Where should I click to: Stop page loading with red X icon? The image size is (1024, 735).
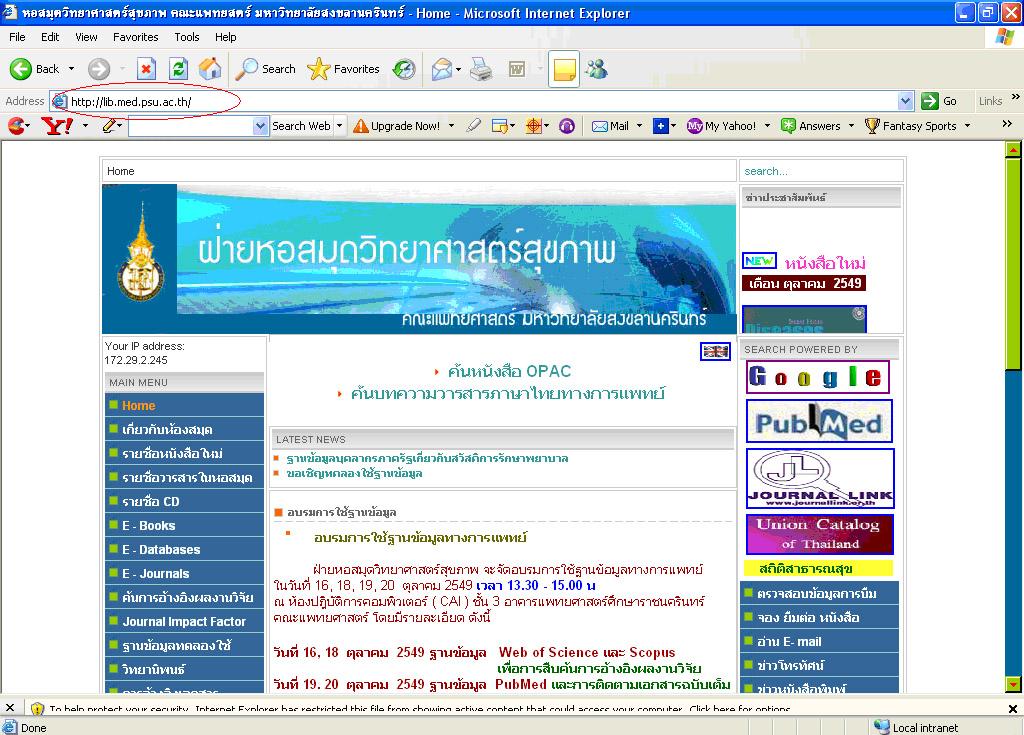tap(146, 69)
